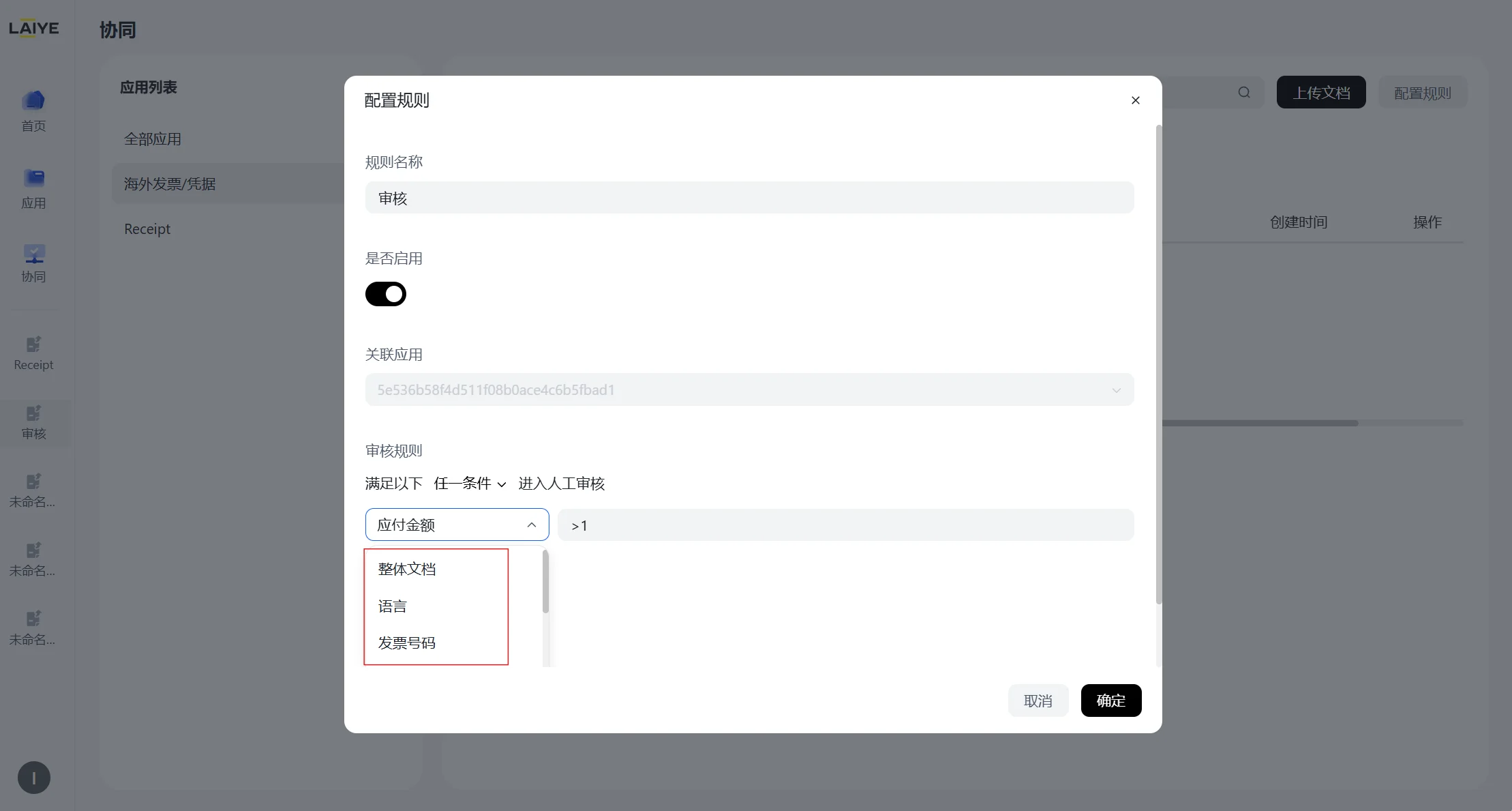Open the 关联应用 dropdown
This screenshot has width=1512, height=811.
coord(749,389)
